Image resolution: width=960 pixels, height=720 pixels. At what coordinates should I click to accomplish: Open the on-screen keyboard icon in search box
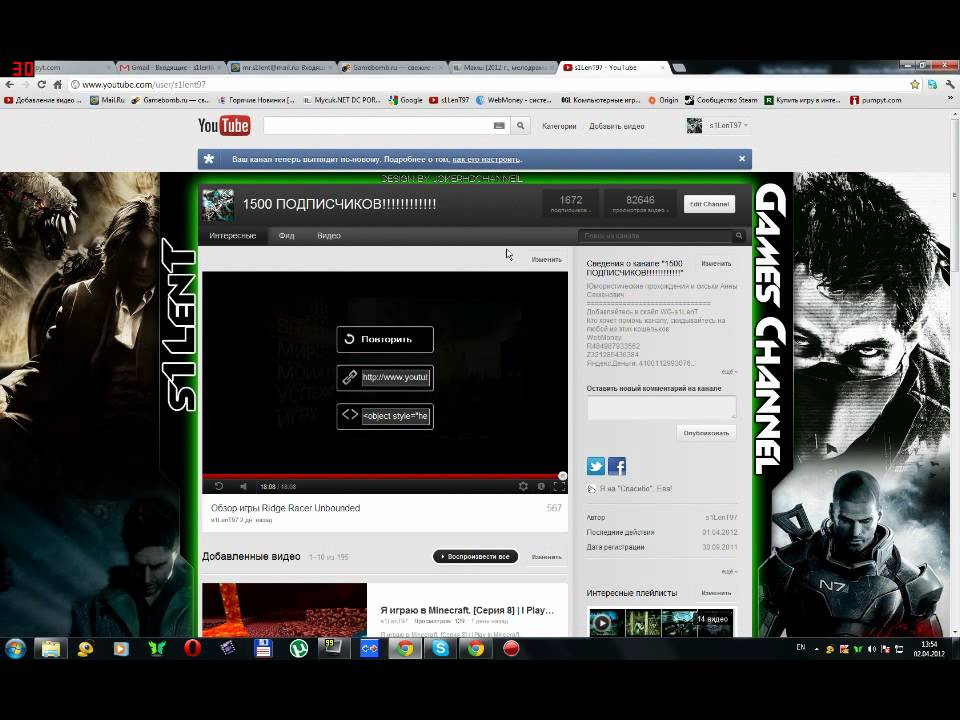click(499, 126)
